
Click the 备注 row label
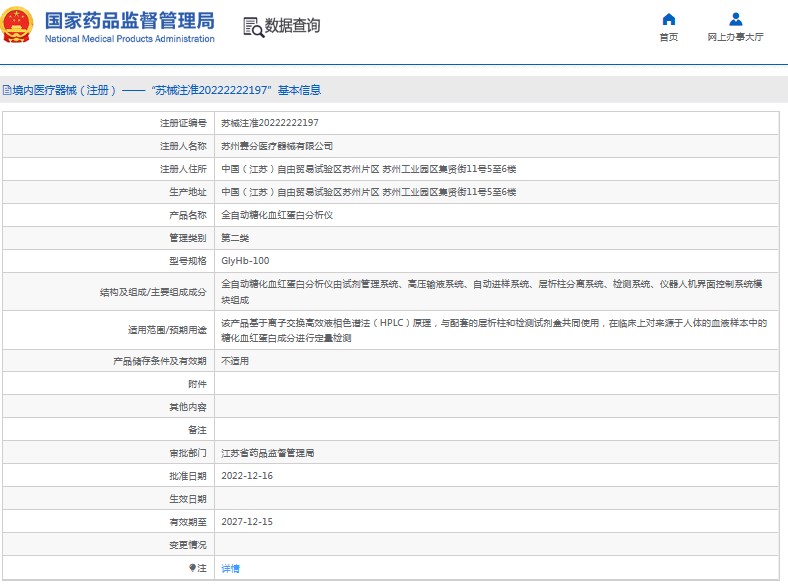tap(198, 430)
